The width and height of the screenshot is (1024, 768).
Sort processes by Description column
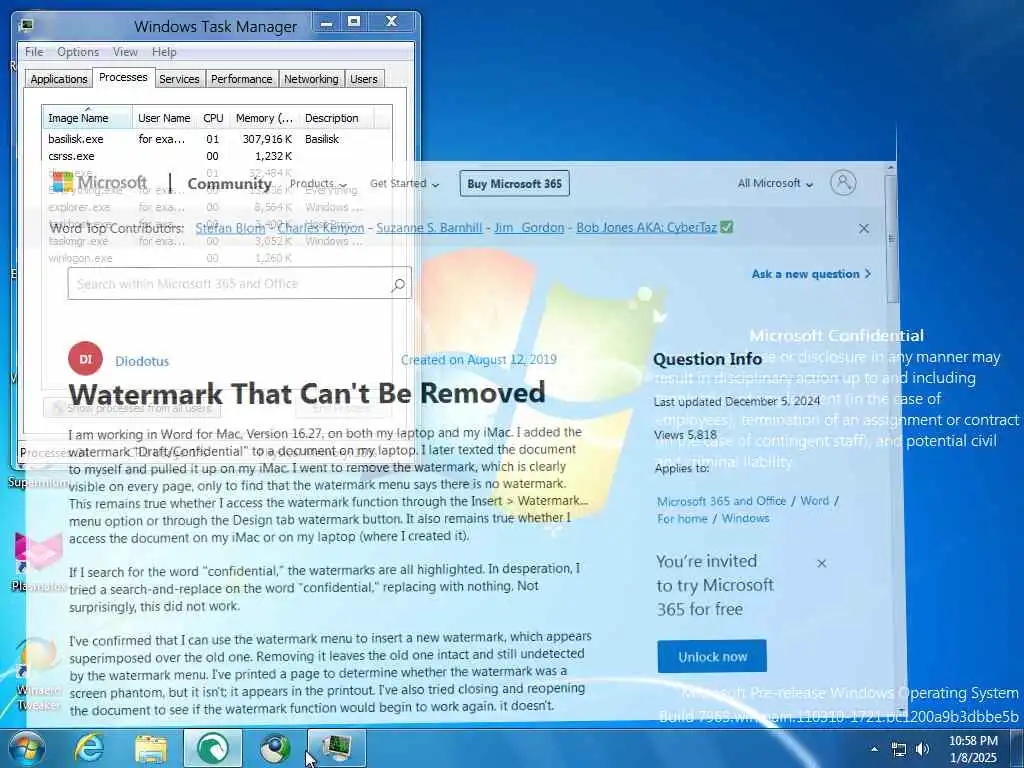click(336, 118)
